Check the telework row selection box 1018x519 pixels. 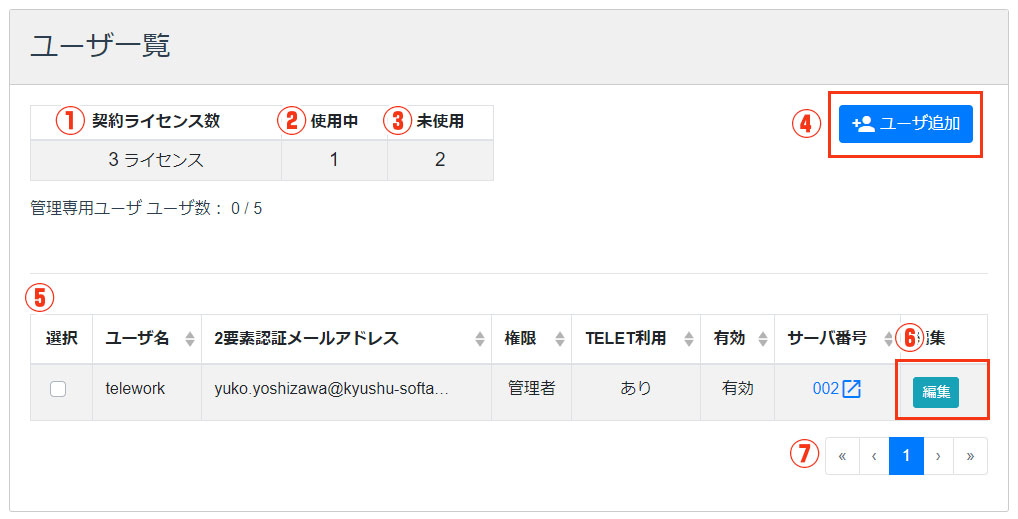(58, 389)
